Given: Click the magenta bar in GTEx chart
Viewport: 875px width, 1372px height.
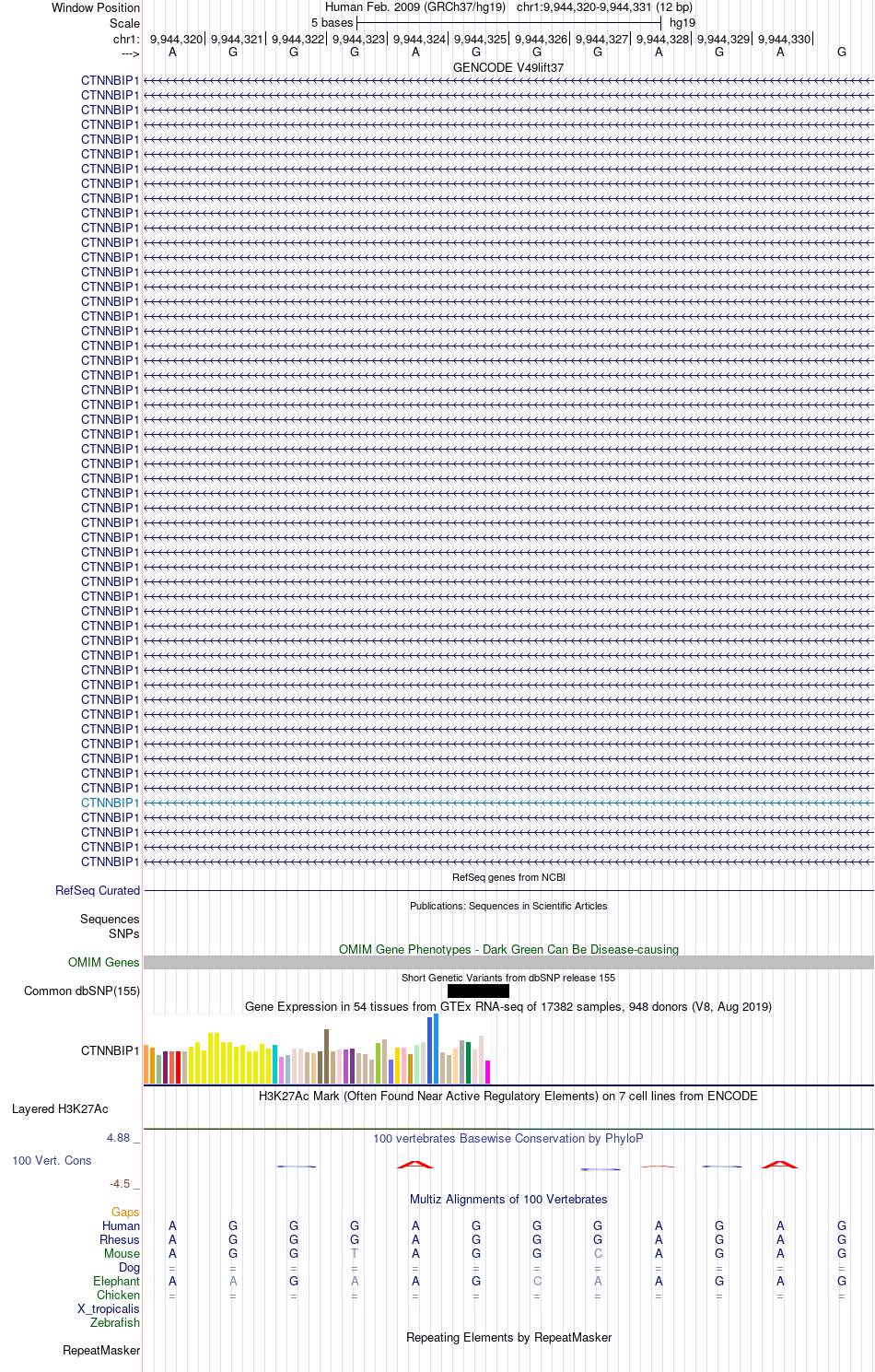Looking at the screenshot, I should (x=487, y=1072).
